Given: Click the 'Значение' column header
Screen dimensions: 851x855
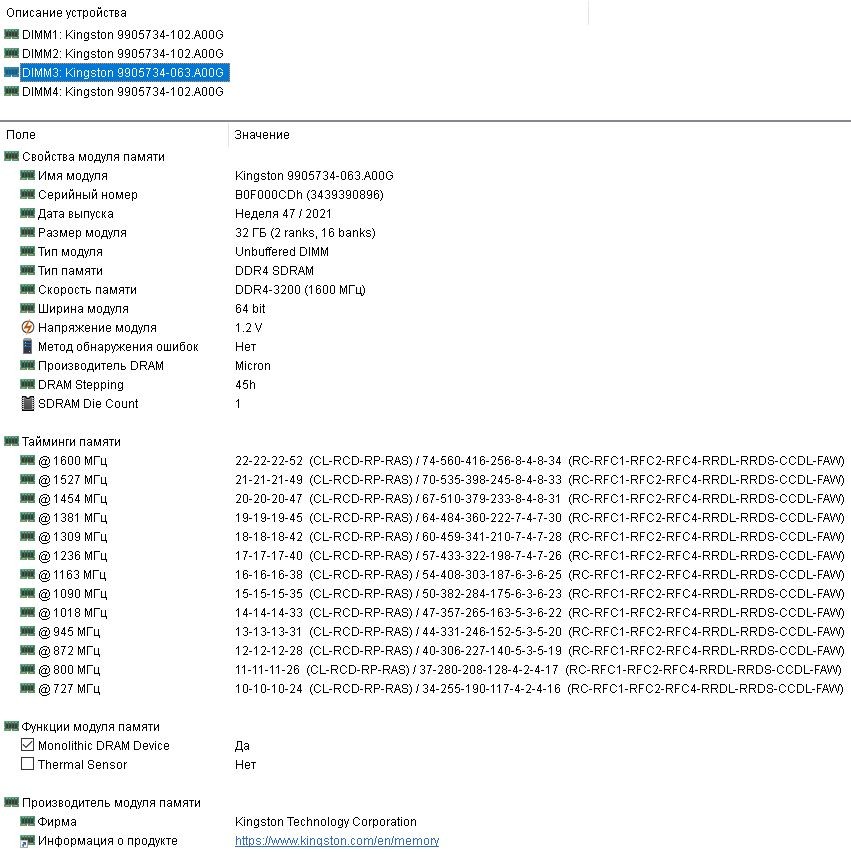Looking at the screenshot, I should (262, 135).
